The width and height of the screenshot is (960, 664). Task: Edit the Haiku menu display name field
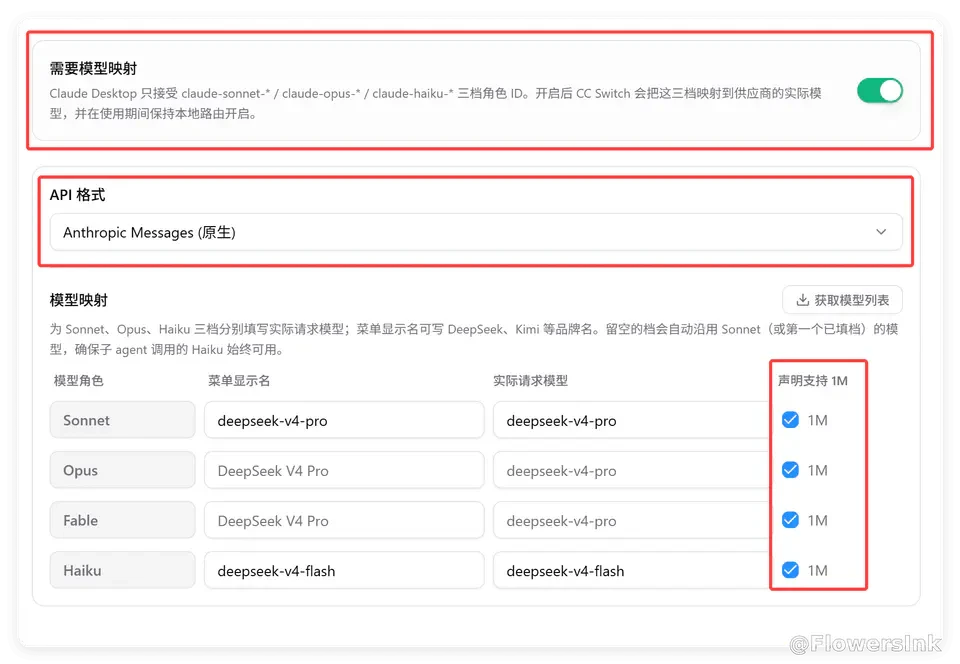(344, 571)
